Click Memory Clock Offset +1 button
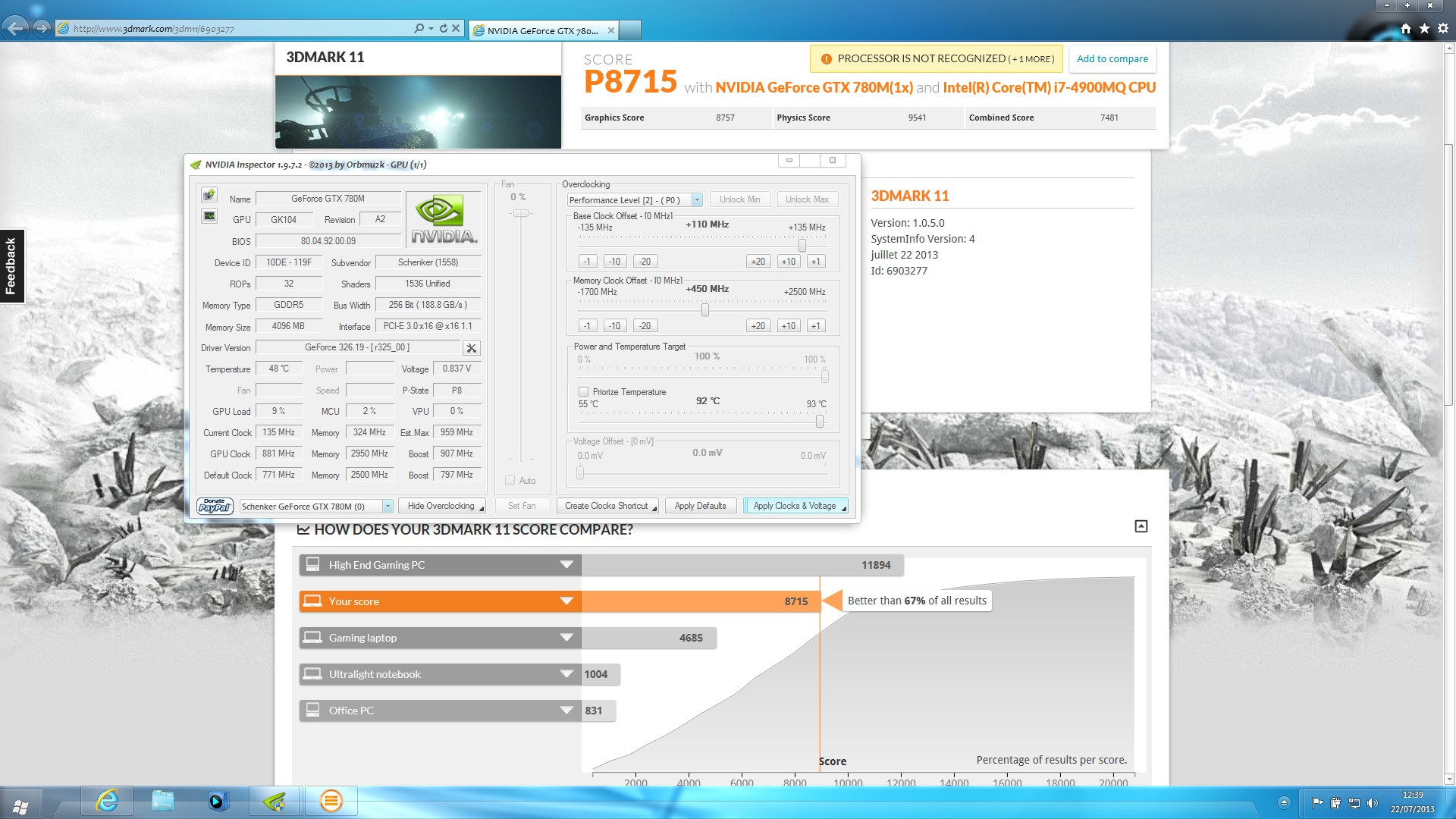 (x=815, y=326)
